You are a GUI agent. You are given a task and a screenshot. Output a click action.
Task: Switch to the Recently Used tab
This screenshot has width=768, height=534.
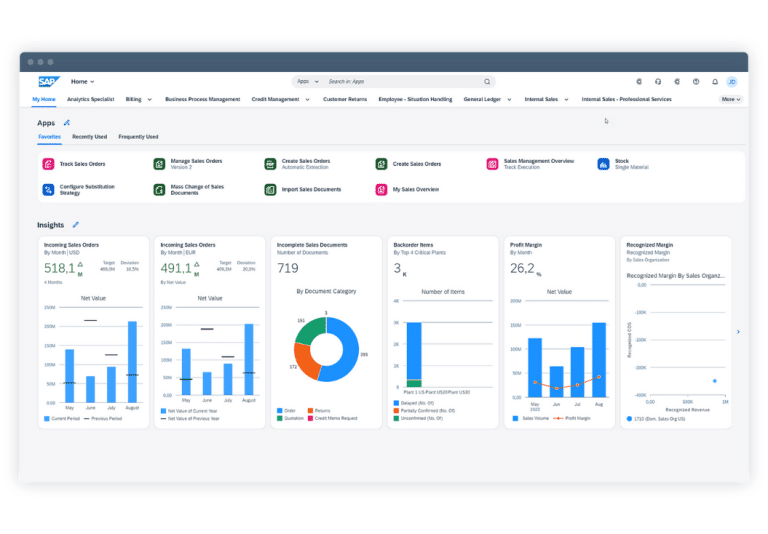tap(89, 137)
